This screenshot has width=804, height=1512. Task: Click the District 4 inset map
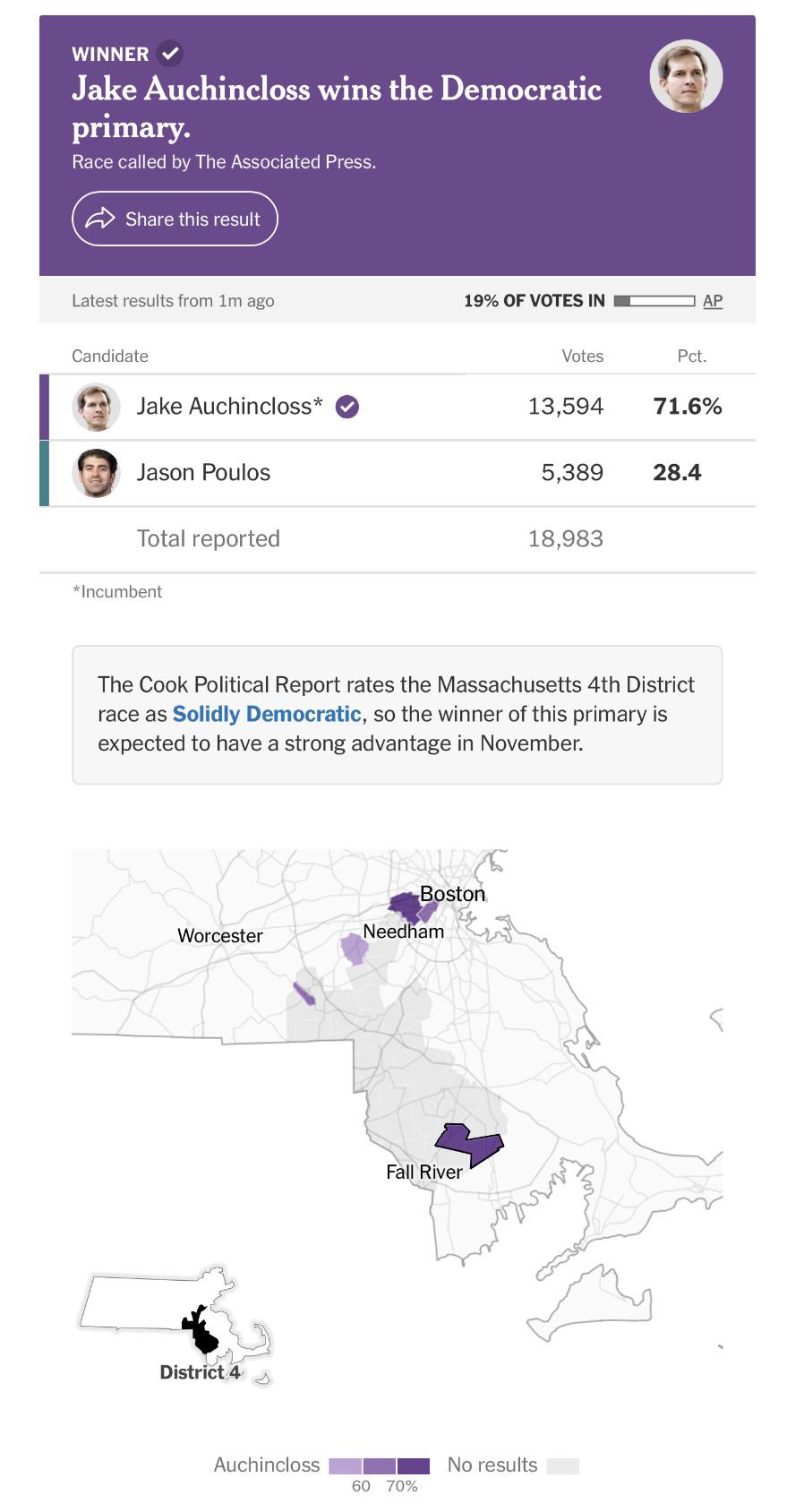point(175,1323)
